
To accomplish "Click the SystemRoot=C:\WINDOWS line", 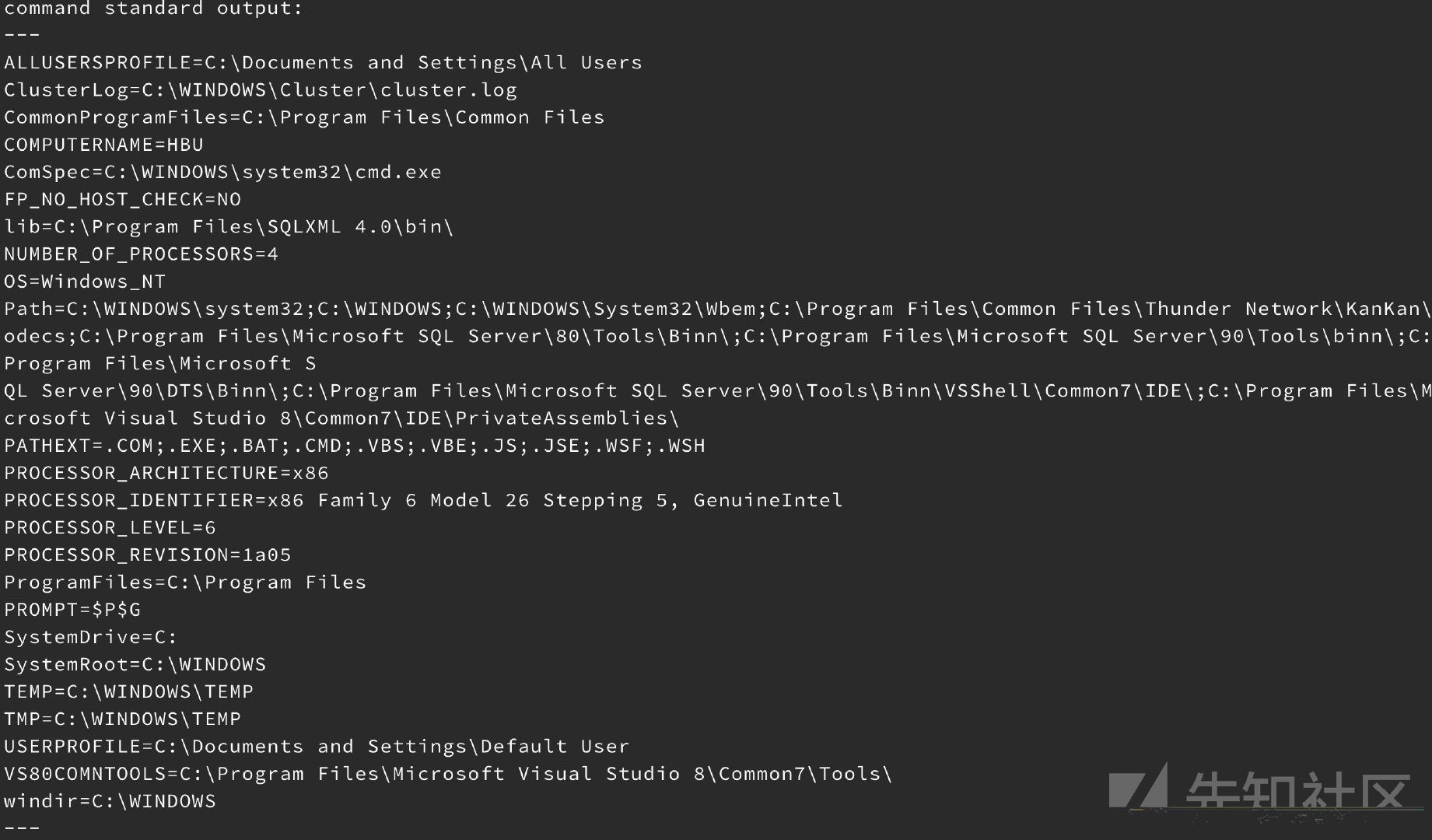I will [x=135, y=664].
